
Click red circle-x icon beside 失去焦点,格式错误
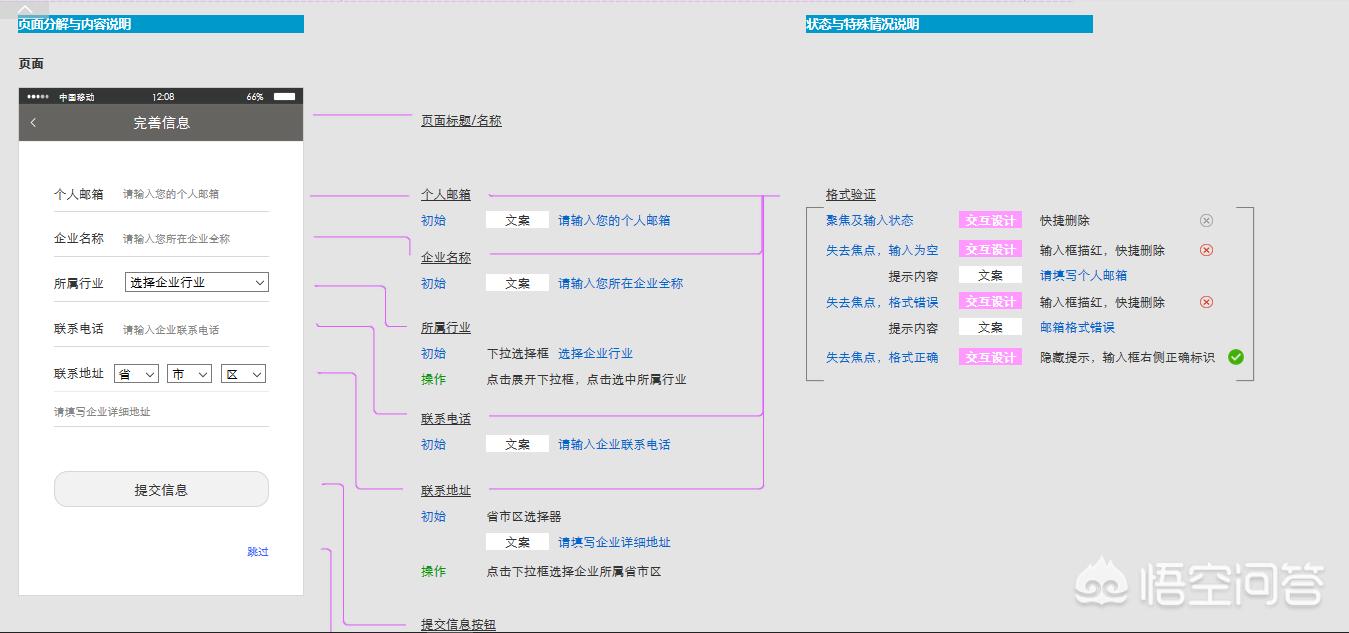[x=1206, y=302]
